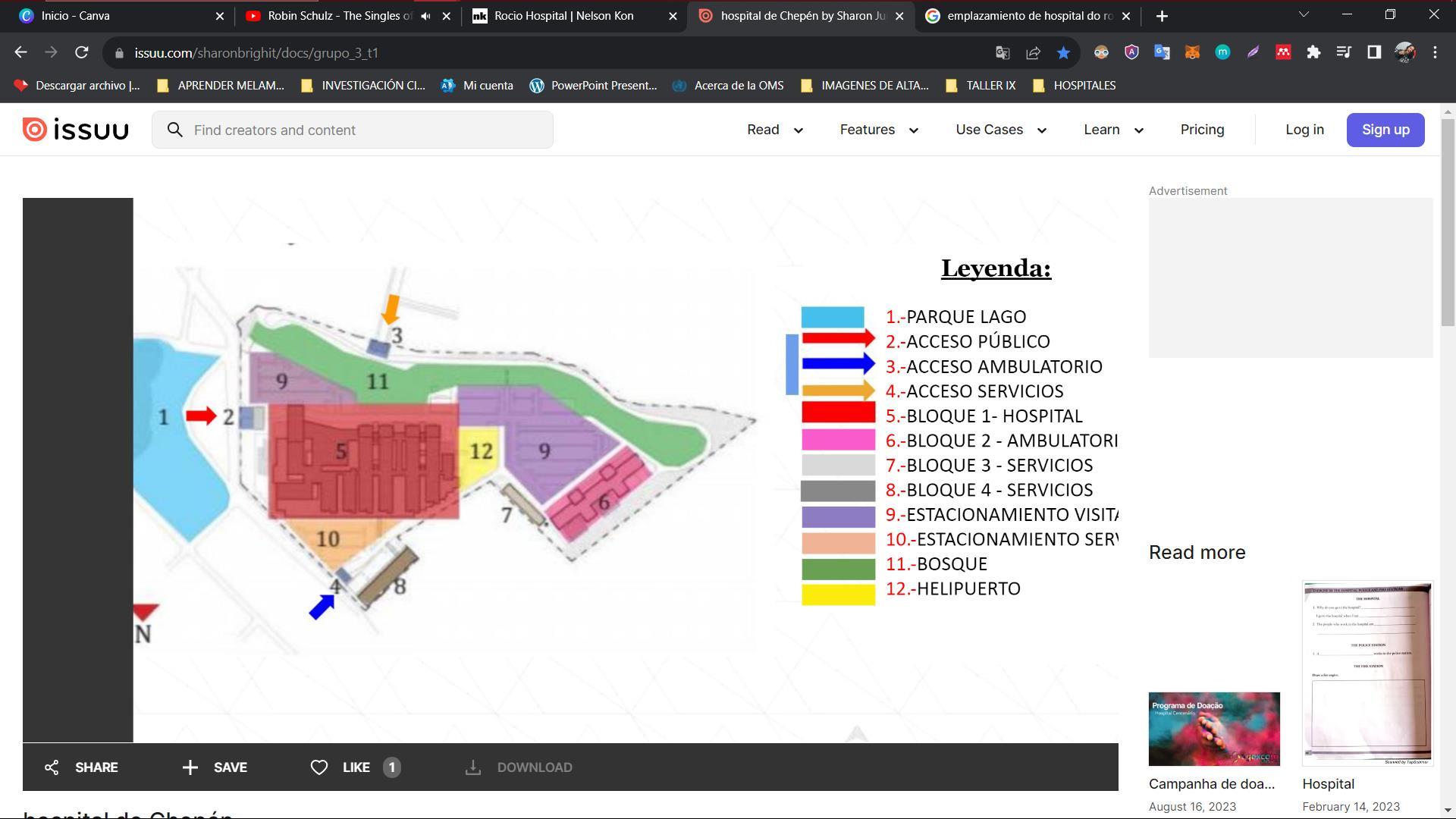Viewport: 1456px width, 819px height.
Task: Toggle bookmark star in address bar
Action: pos(1063,52)
